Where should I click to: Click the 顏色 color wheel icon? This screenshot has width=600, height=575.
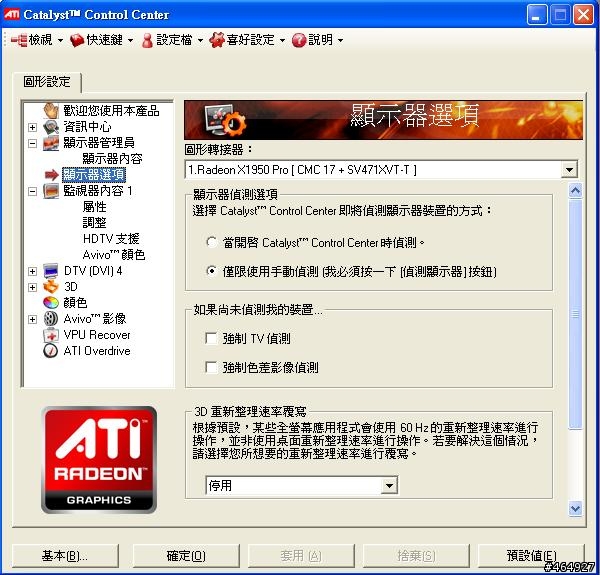point(51,303)
